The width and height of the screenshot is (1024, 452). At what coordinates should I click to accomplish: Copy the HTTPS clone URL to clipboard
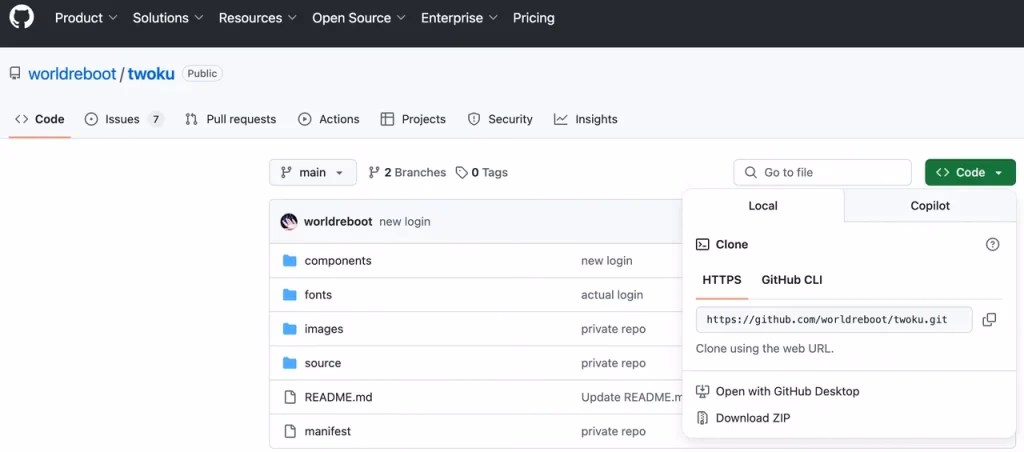[x=989, y=320]
